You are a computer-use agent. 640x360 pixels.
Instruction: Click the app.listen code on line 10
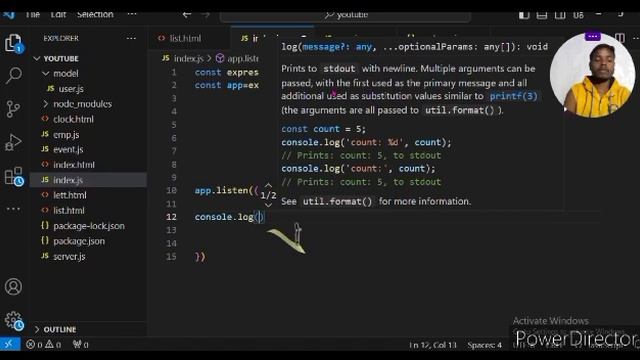click(226, 191)
